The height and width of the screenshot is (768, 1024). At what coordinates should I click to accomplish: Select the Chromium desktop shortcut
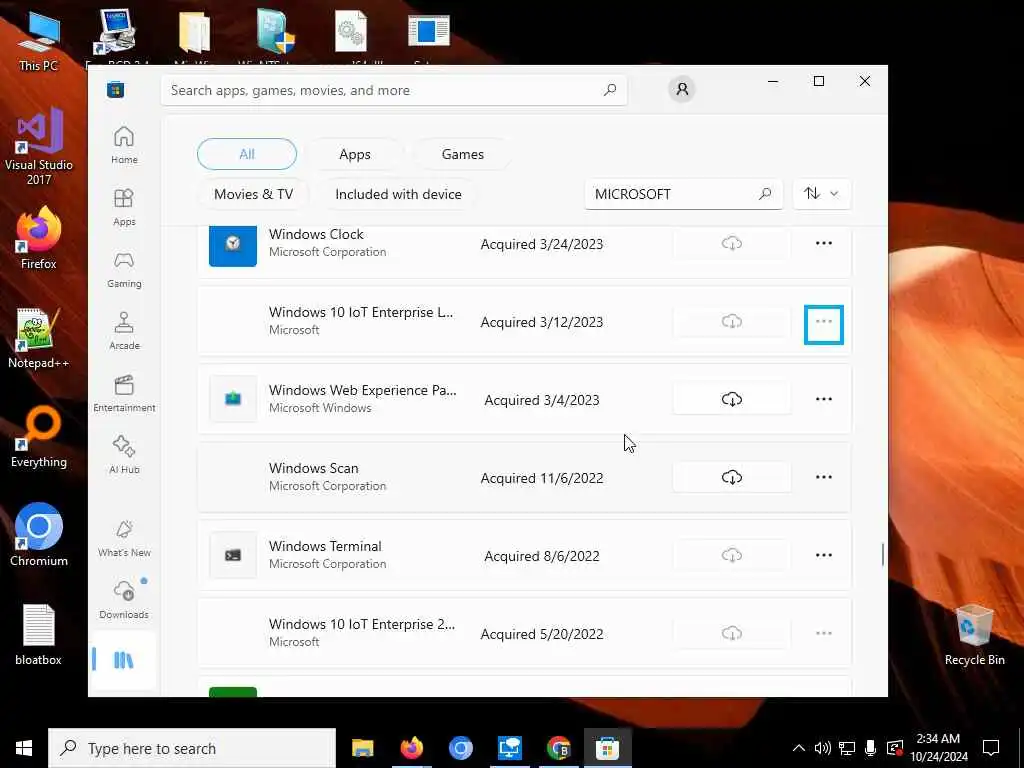(x=39, y=536)
